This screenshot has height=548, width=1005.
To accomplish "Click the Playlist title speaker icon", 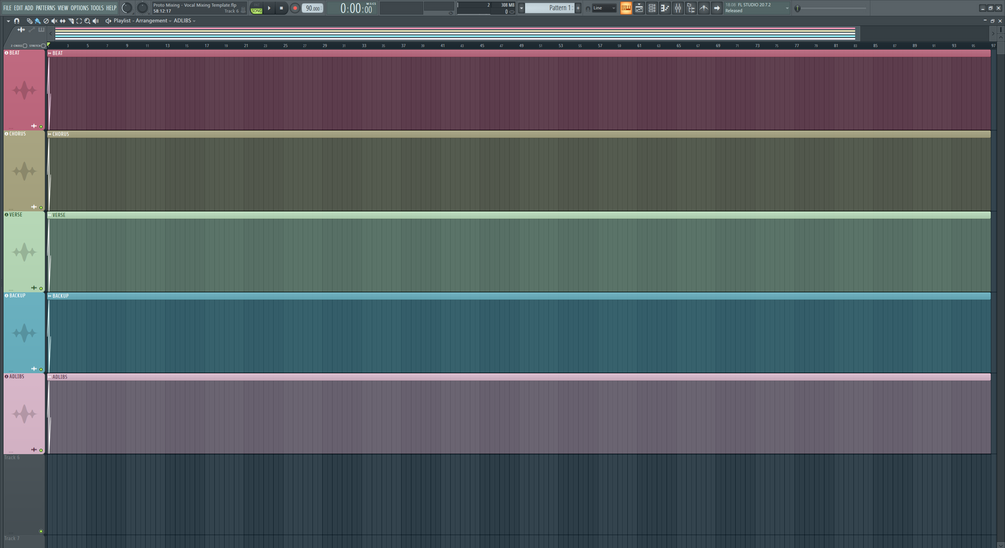I will pyautogui.click(x=108, y=21).
